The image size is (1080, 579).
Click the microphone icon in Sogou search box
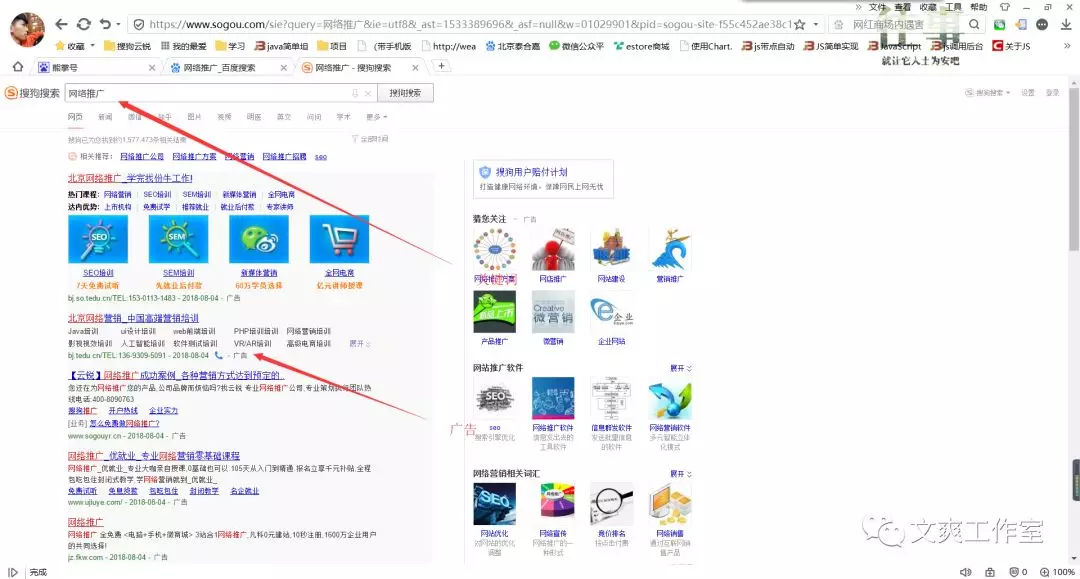[x=355, y=93]
